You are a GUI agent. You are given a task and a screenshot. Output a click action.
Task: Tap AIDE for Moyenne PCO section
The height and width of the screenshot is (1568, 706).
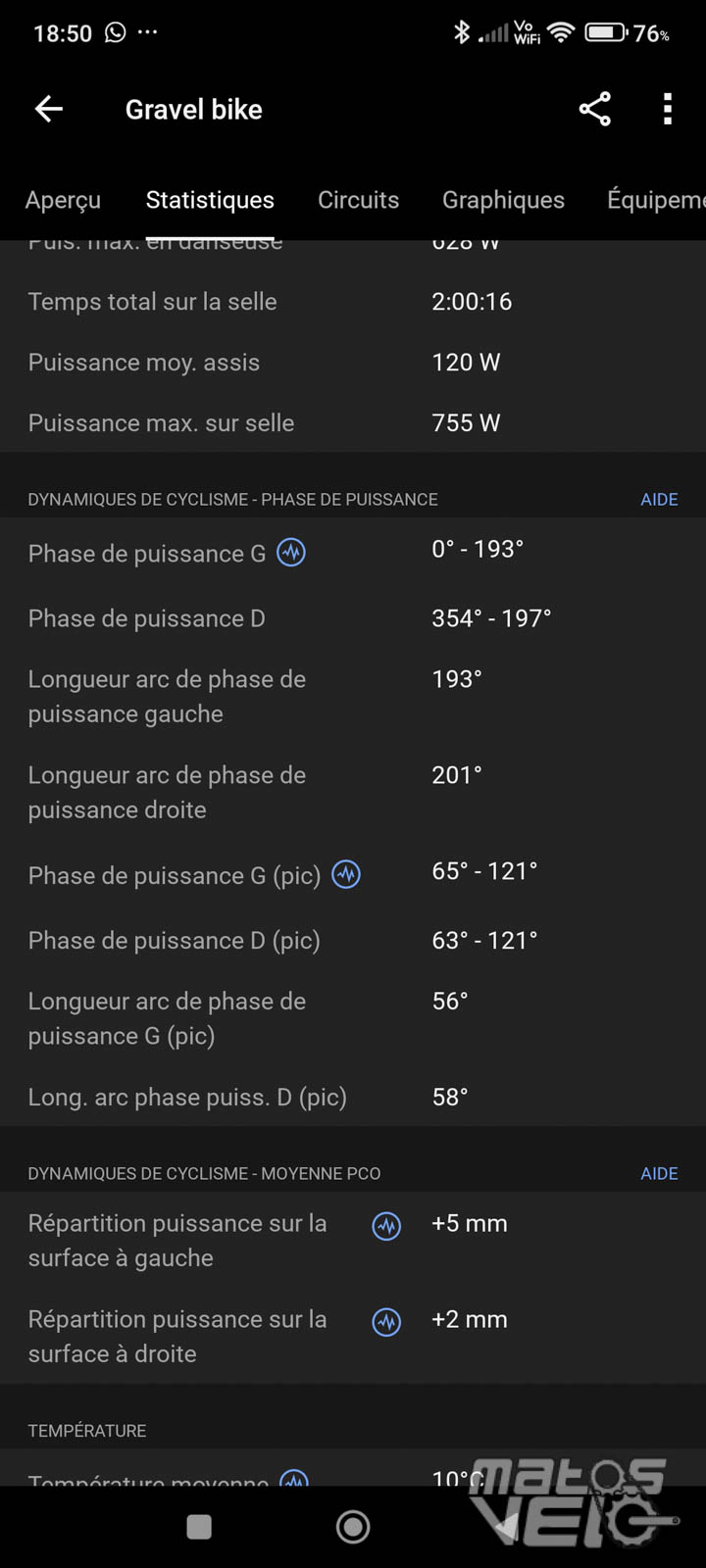[x=659, y=1174]
